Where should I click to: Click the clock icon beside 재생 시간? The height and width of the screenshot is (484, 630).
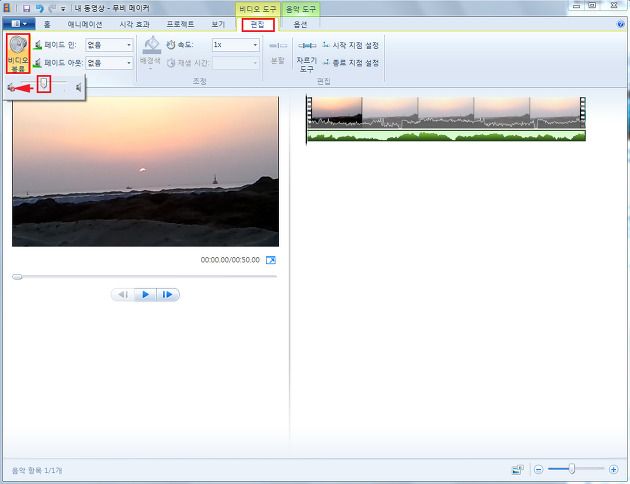(171, 63)
